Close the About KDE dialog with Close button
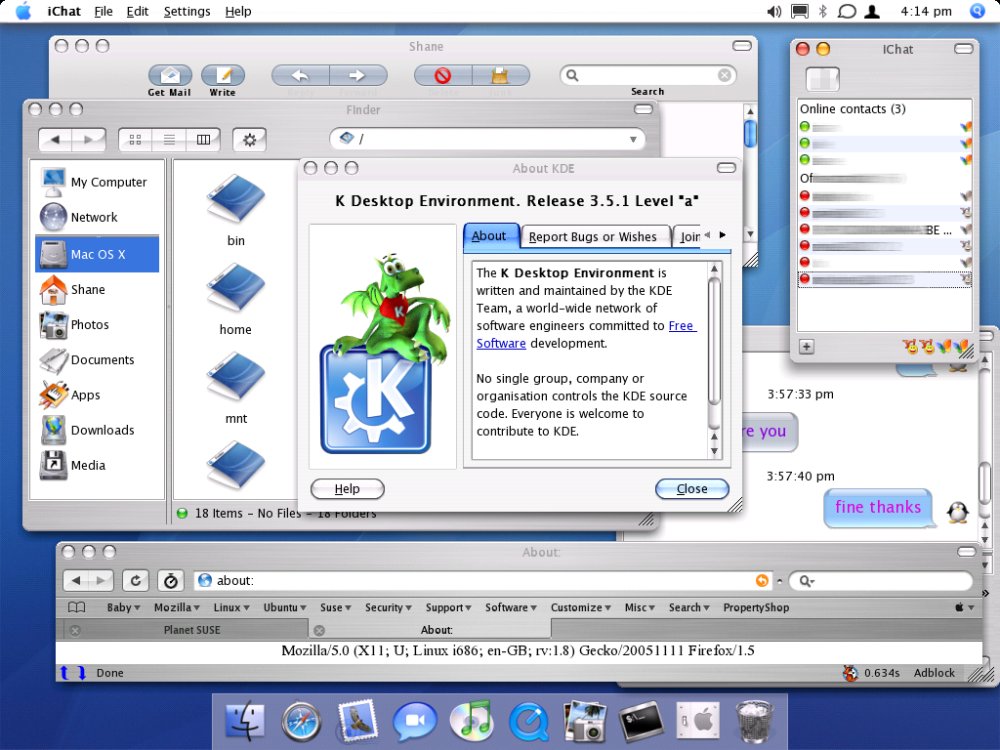 pyautogui.click(x=692, y=489)
